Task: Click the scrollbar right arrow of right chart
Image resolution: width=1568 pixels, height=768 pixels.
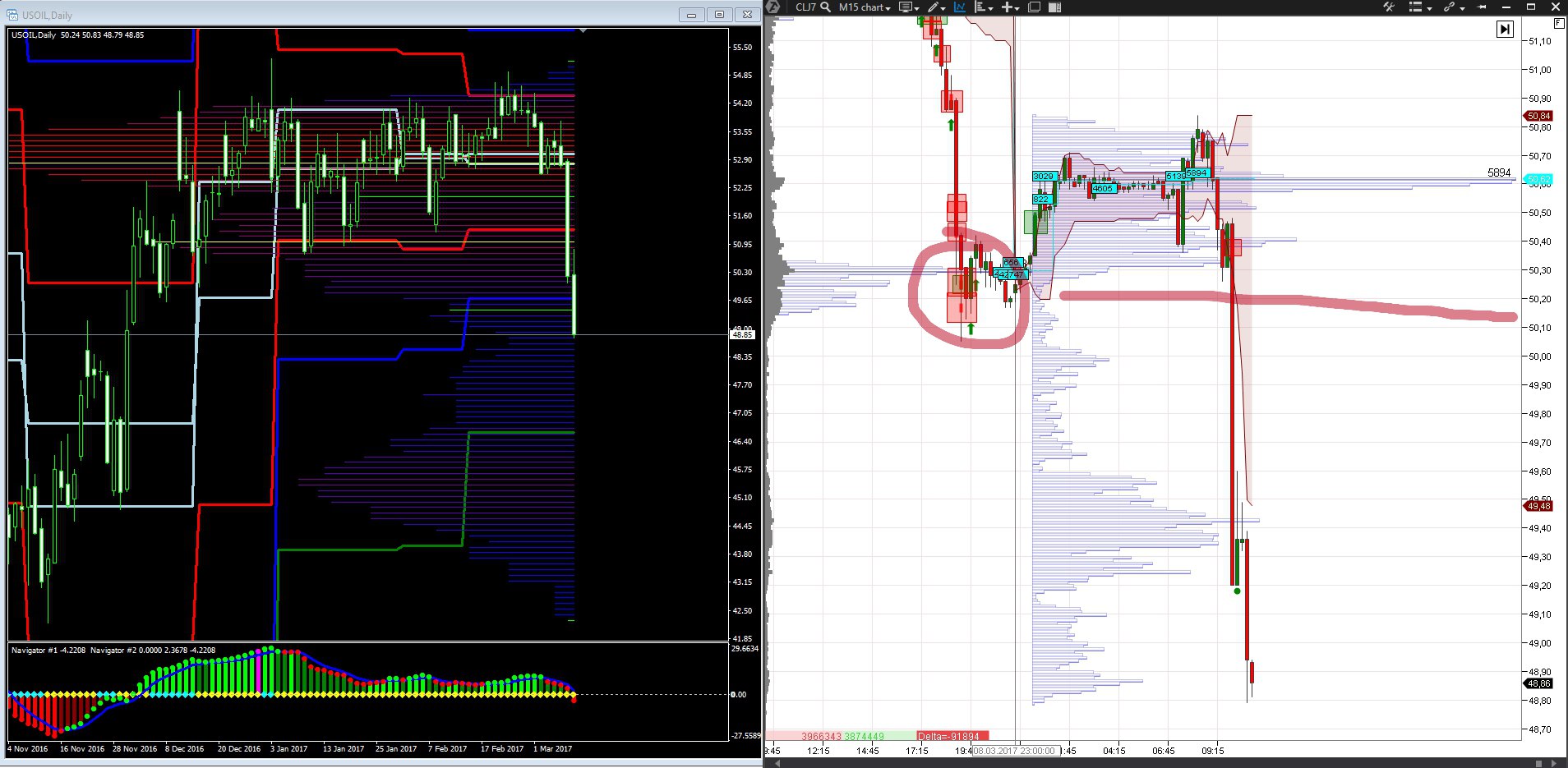Action: 1552,763
